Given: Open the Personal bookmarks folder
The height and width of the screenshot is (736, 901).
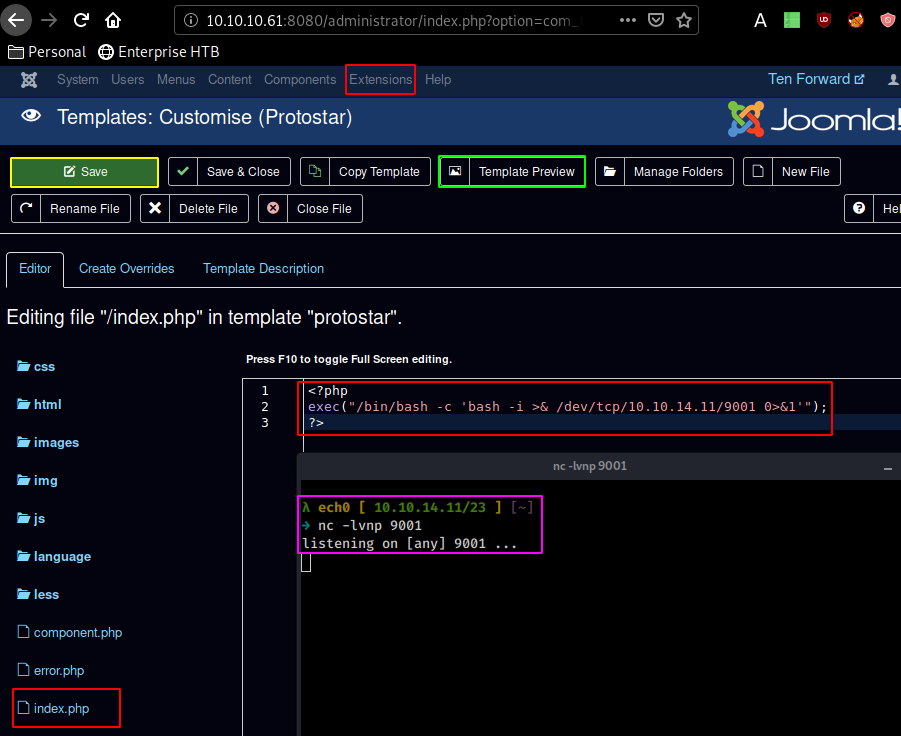Looking at the screenshot, I should coord(47,52).
